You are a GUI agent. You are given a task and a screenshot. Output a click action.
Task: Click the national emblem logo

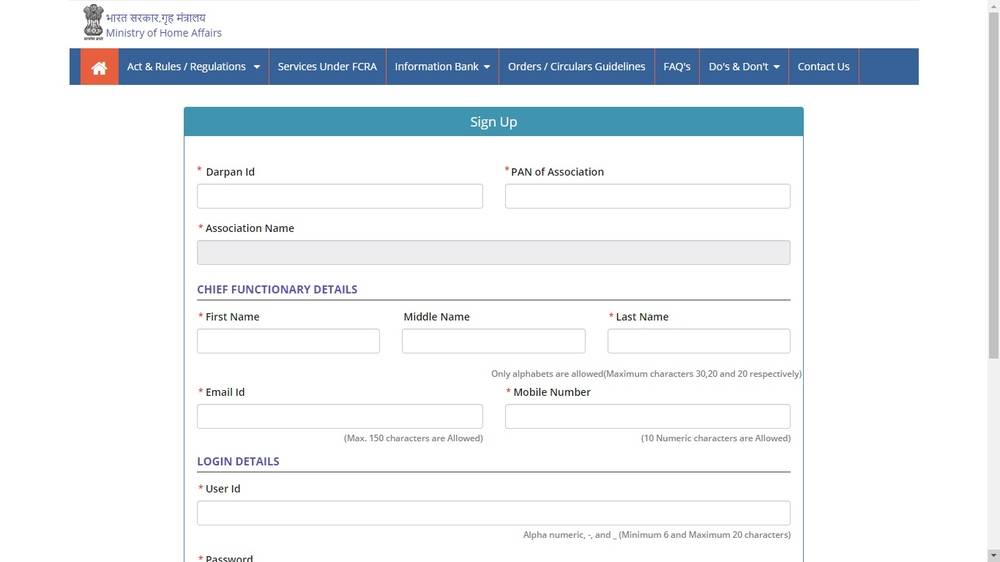tap(93, 23)
